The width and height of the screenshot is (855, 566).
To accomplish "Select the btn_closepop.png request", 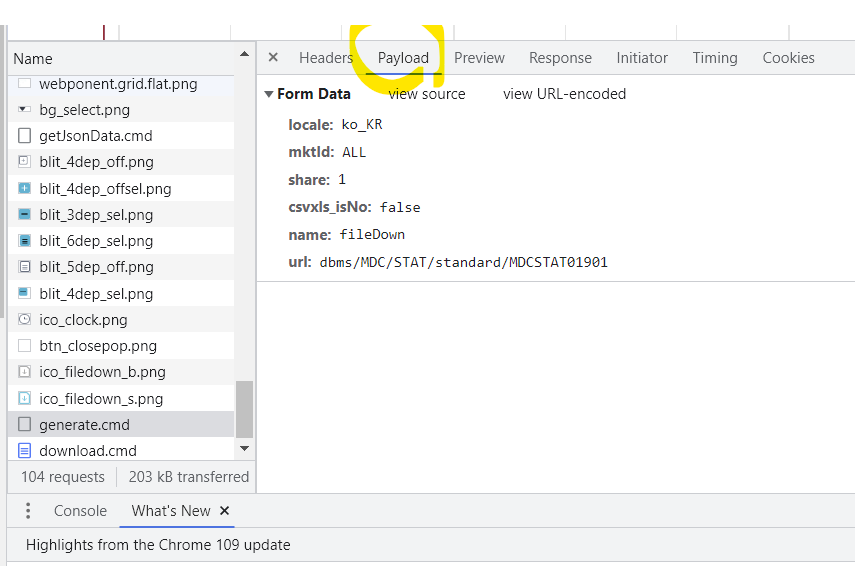I will pos(121,346).
